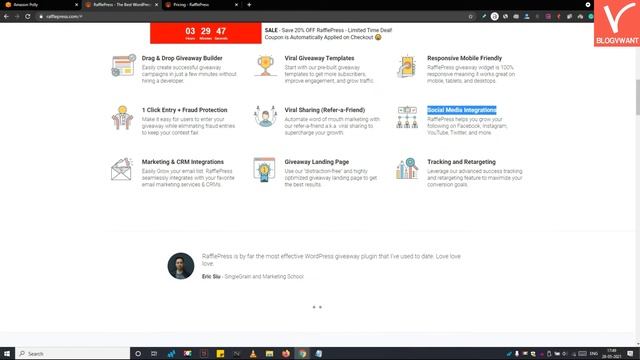The width and height of the screenshot is (640, 360).
Task: Click the Tracking and Retargeting chart icon
Action: (407, 169)
